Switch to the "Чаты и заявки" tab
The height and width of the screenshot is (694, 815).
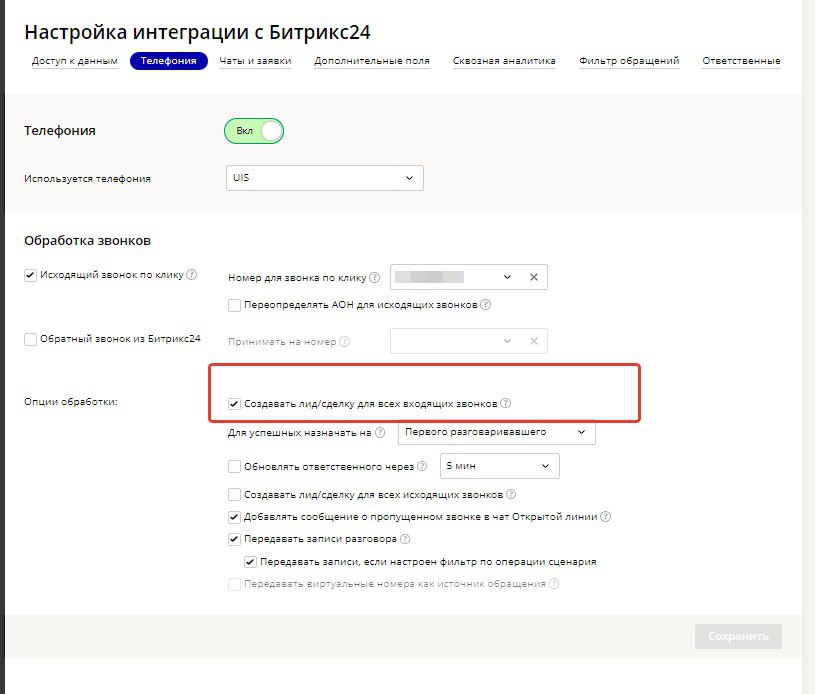[x=255, y=61]
